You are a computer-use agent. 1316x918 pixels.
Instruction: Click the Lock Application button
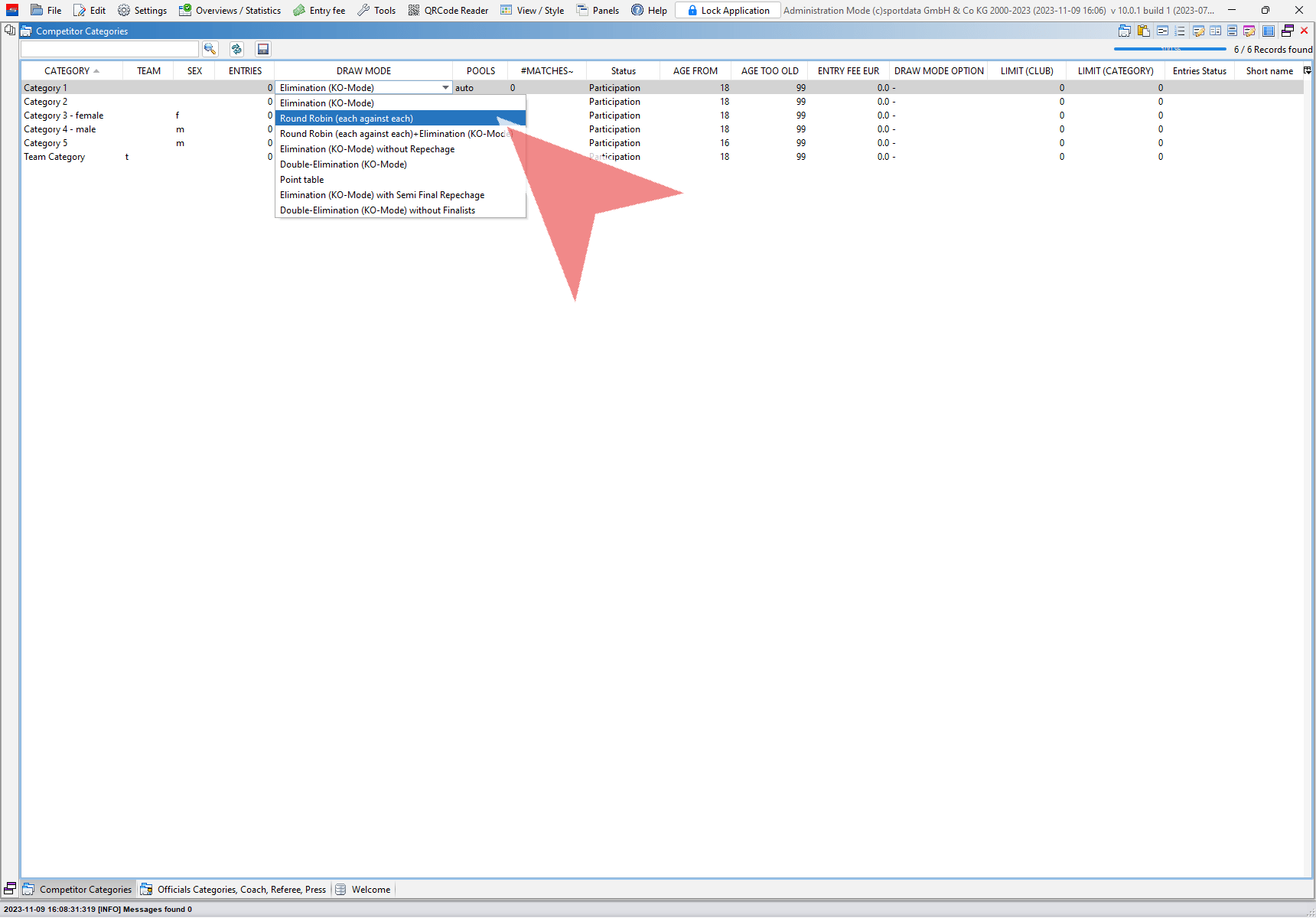728,10
